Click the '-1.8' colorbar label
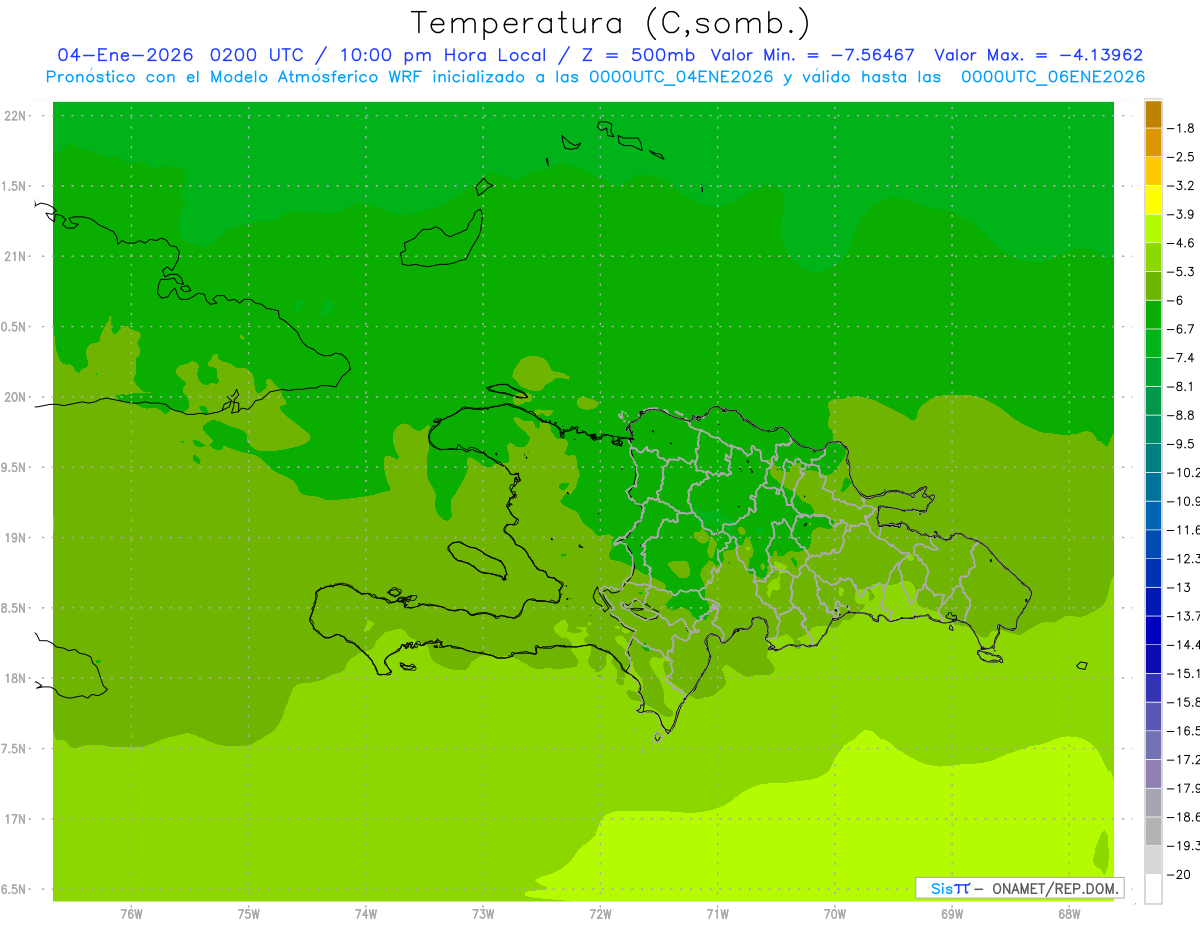Viewport: 1200px width, 927px height. click(x=1181, y=128)
